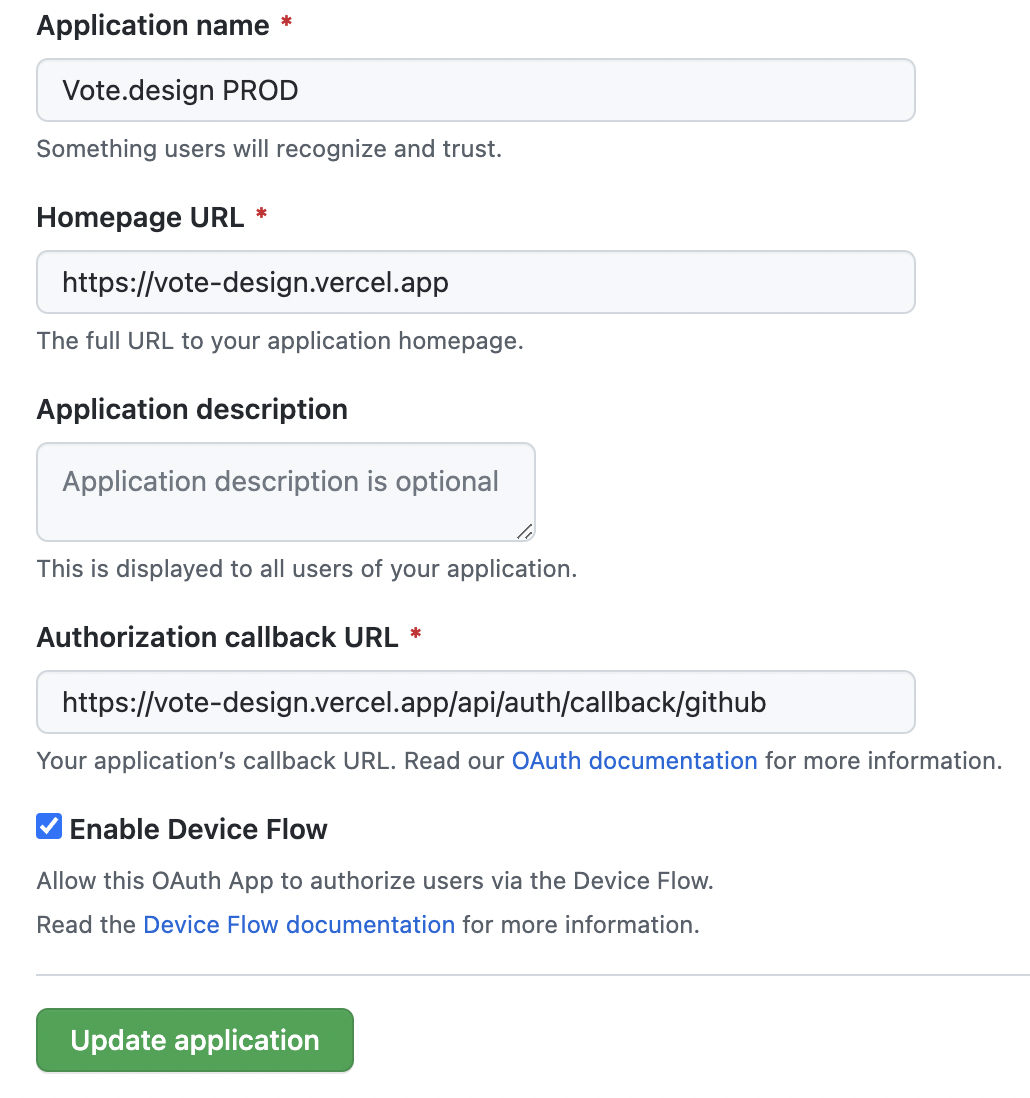Click the 'full URL to your application' hint
1030x1098 pixels.
click(x=280, y=341)
